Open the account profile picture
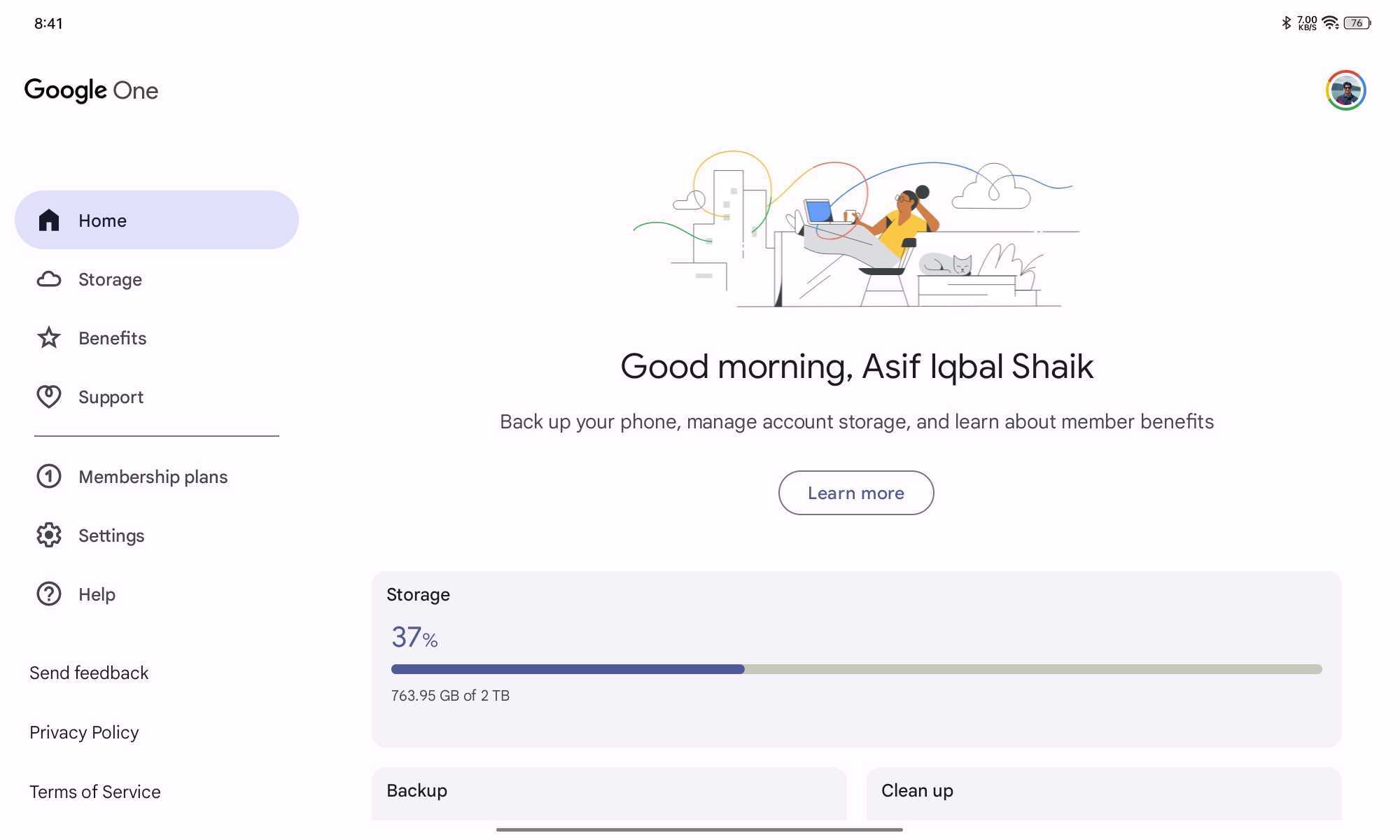The height and width of the screenshot is (840, 1400). pos(1345,90)
